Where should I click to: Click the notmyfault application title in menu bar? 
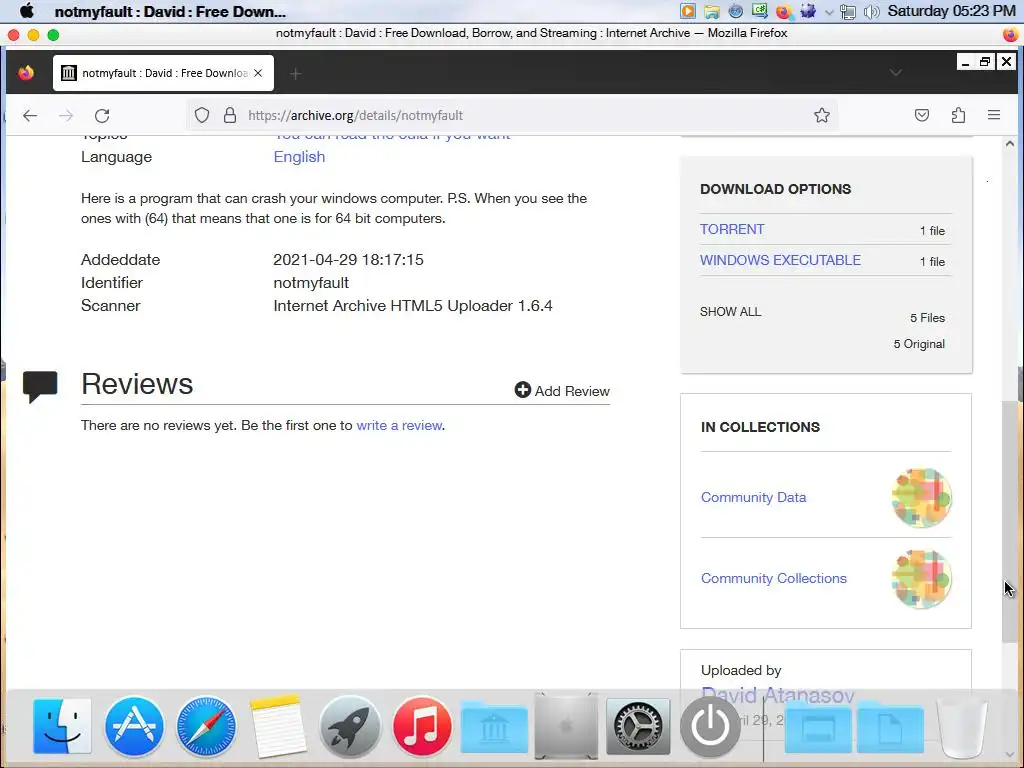pyautogui.click(x=170, y=12)
